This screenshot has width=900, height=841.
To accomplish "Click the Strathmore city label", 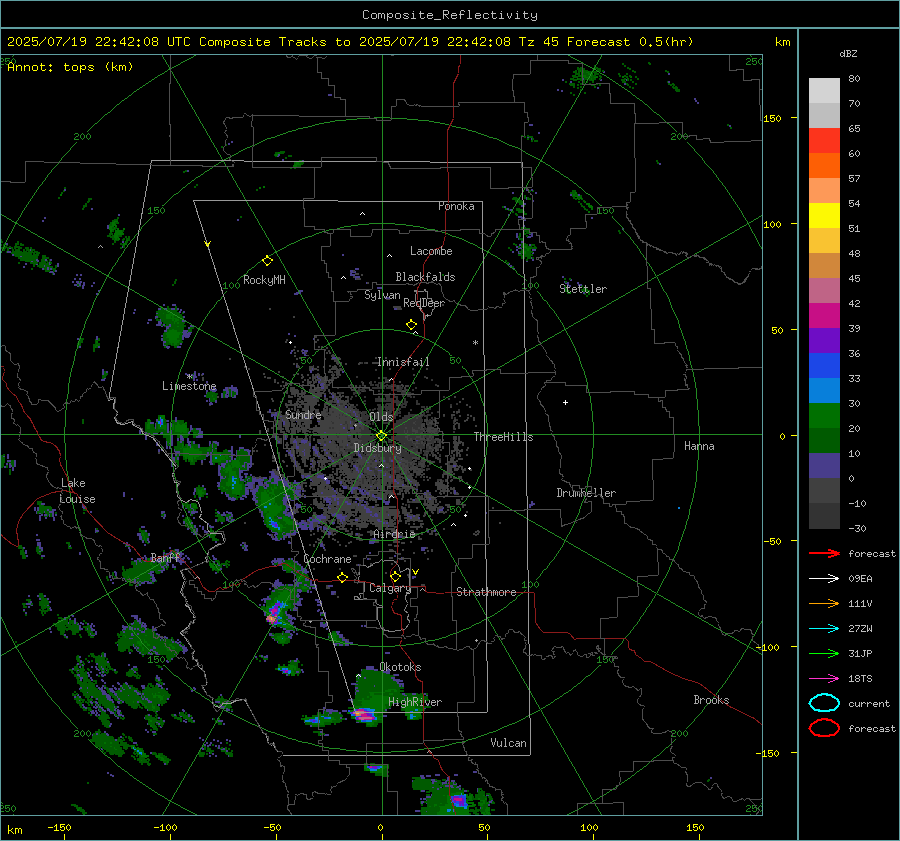I will pos(486,592).
